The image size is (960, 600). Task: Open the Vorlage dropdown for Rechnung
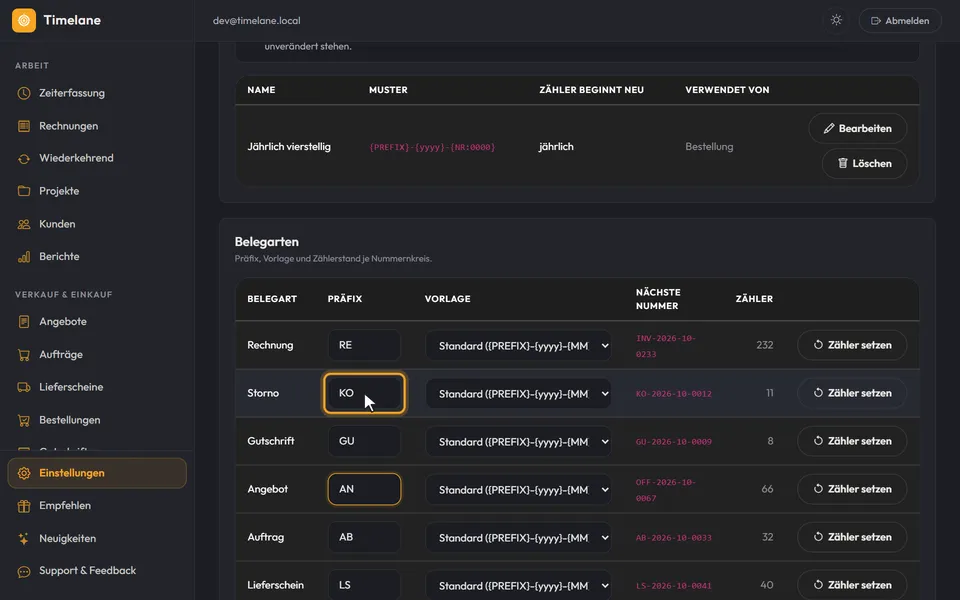click(x=519, y=346)
